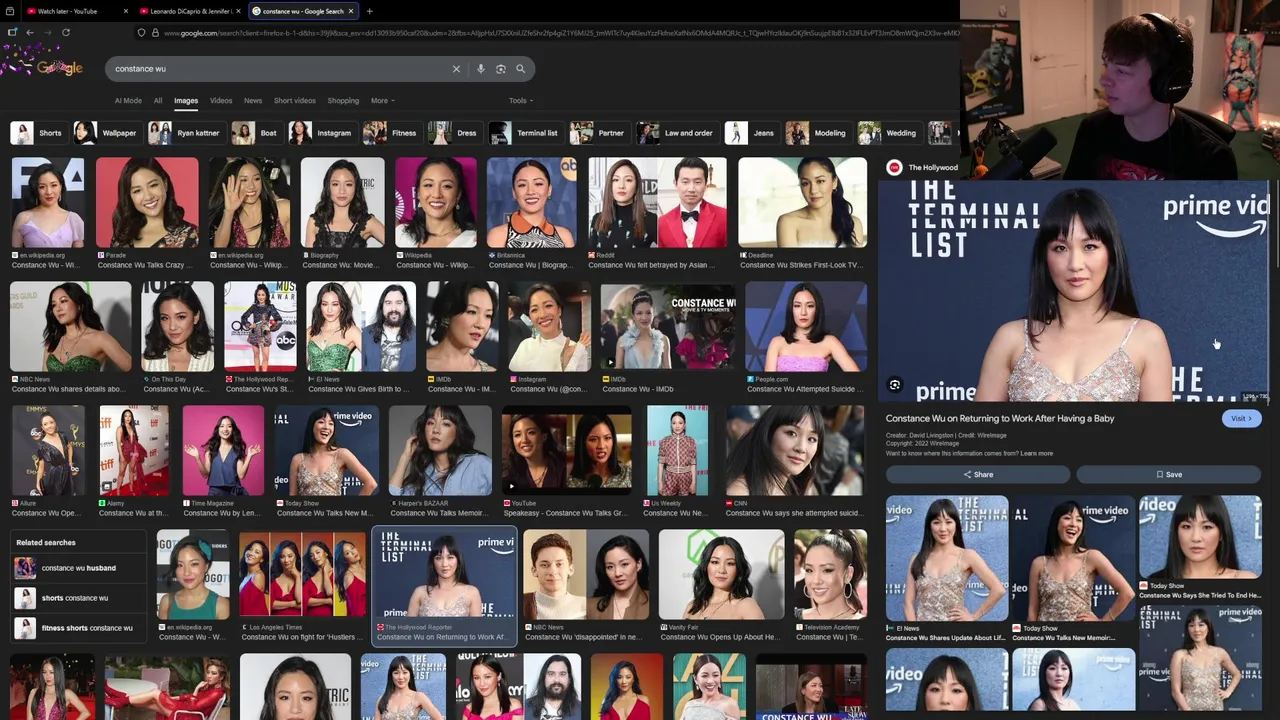Filter images by Wallpaper chip

107,133
